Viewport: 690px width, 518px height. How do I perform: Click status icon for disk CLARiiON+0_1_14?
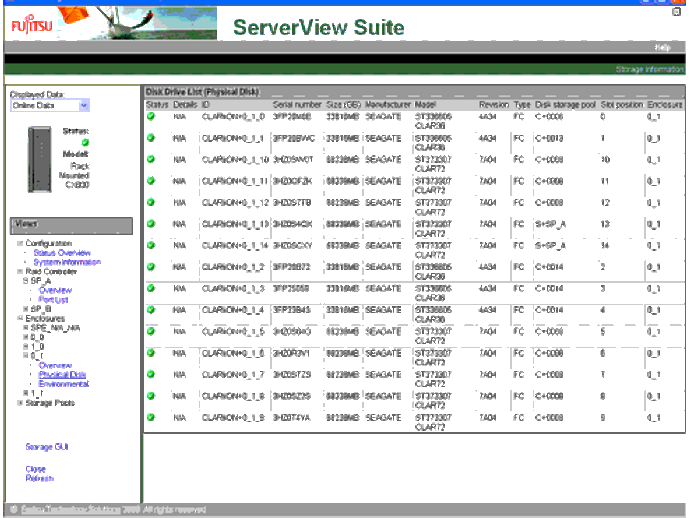[x=151, y=246]
